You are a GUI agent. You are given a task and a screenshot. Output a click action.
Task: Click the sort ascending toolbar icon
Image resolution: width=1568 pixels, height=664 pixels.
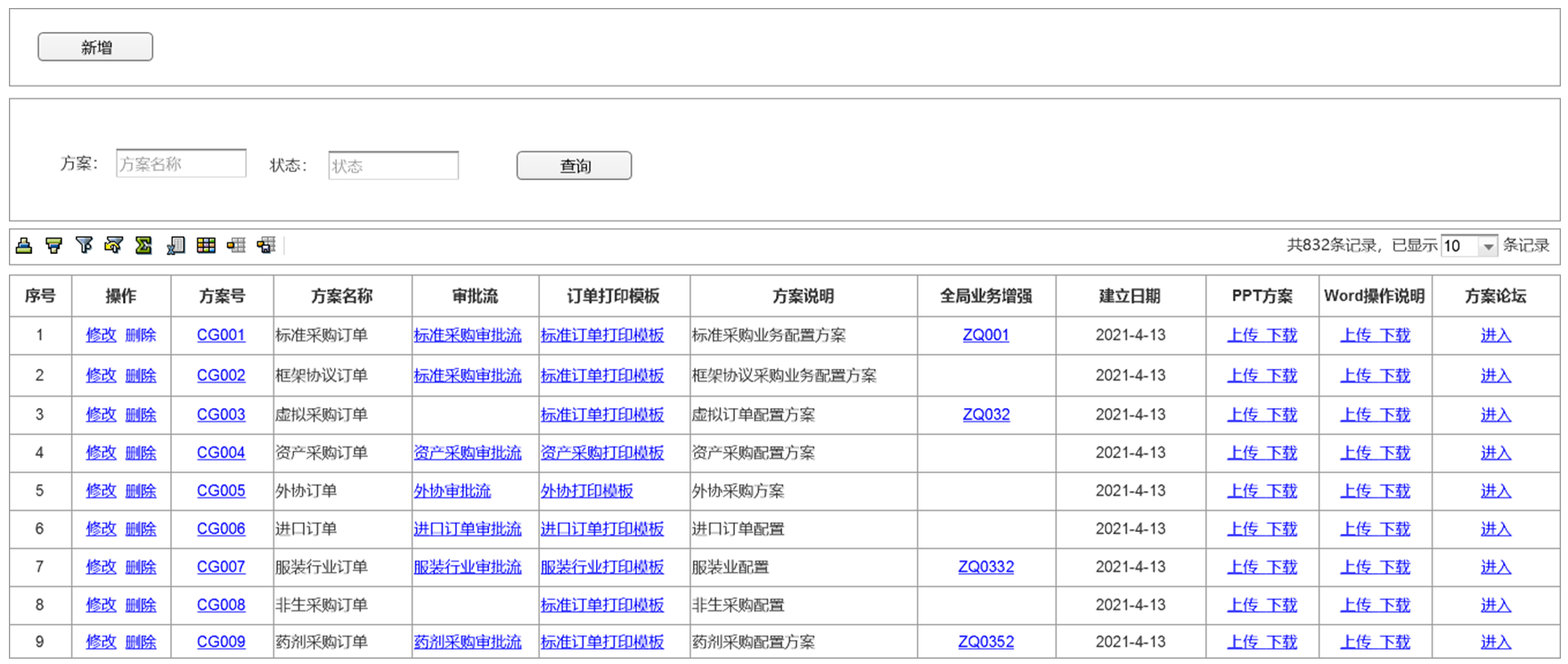click(x=24, y=245)
